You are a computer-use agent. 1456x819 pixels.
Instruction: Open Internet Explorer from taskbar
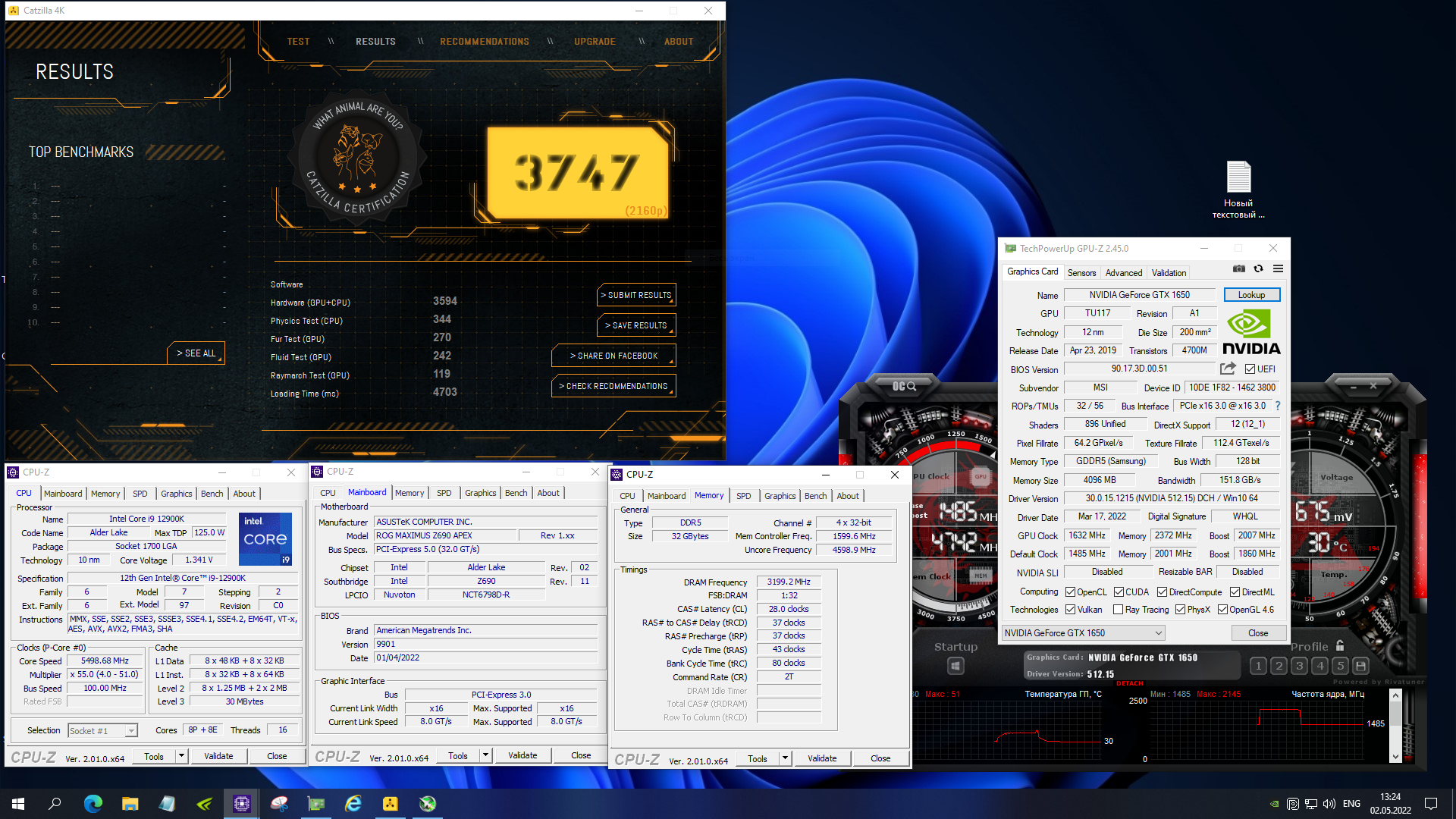[353, 804]
